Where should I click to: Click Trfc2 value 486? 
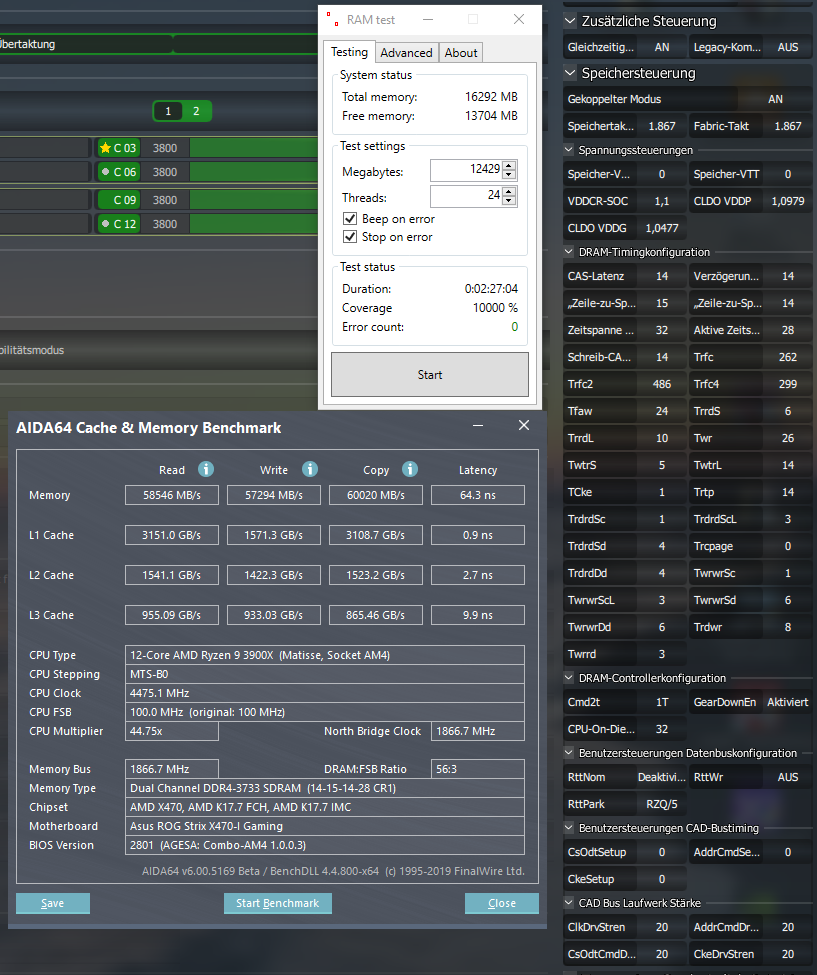coord(662,384)
